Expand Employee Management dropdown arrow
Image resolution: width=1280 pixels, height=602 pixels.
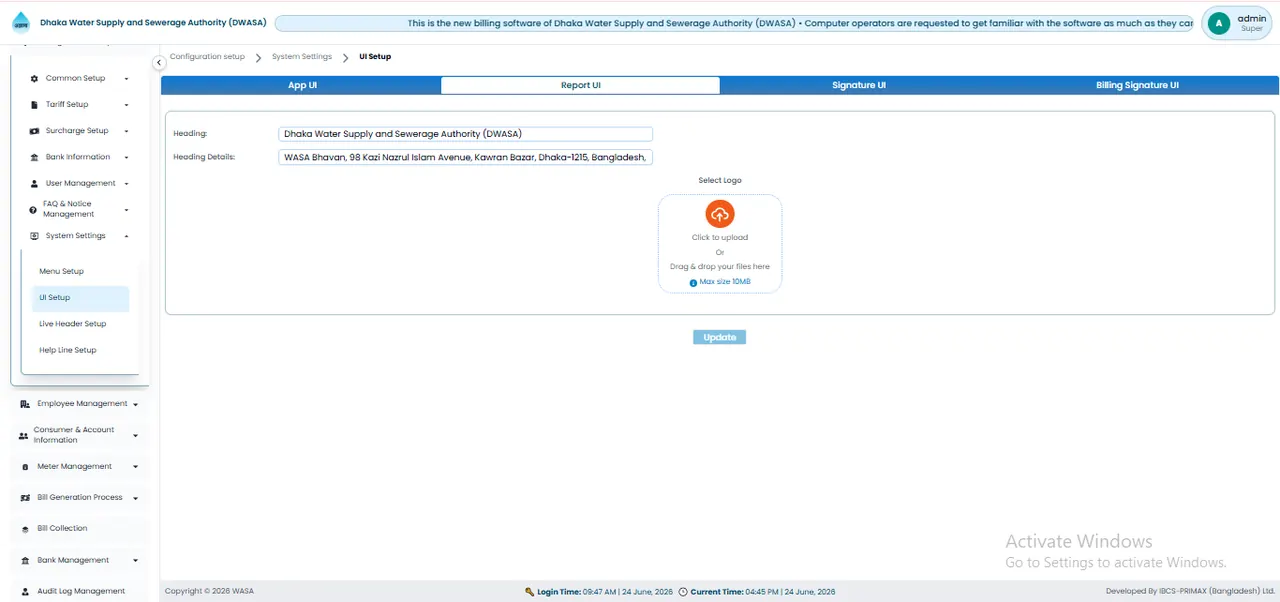pyautogui.click(x=135, y=404)
